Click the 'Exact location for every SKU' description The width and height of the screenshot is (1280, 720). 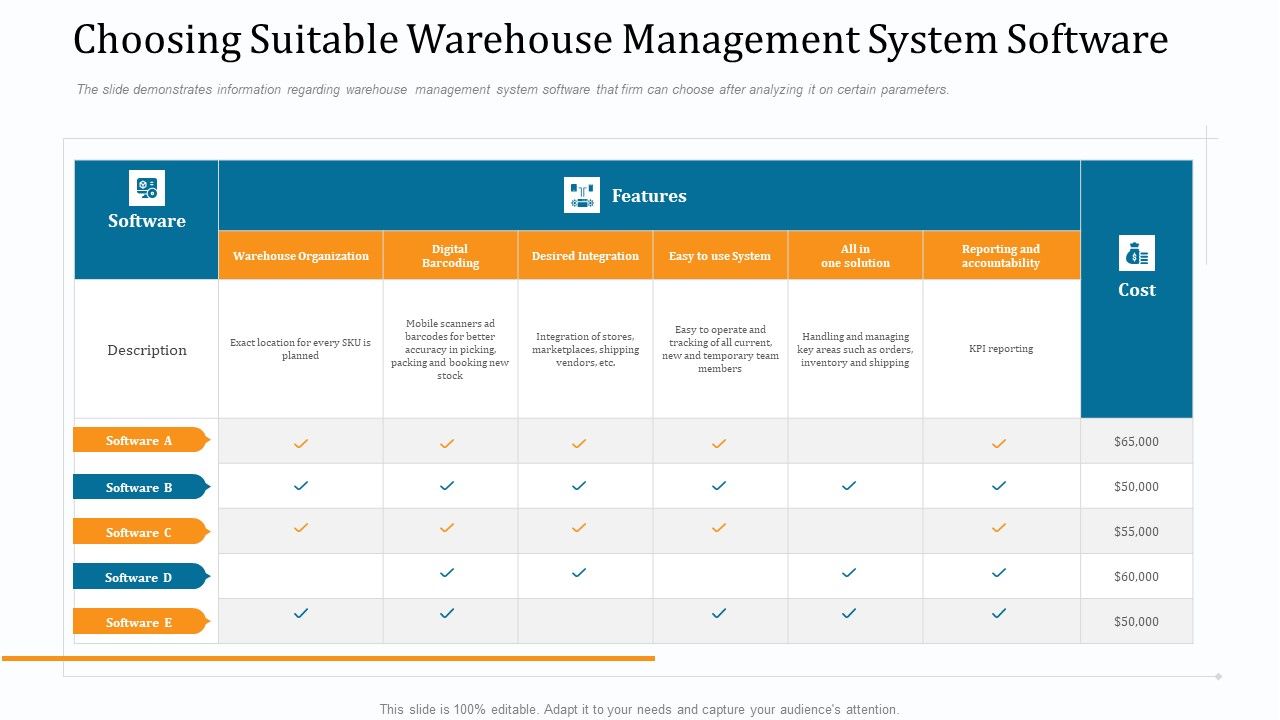pyautogui.click(x=300, y=349)
